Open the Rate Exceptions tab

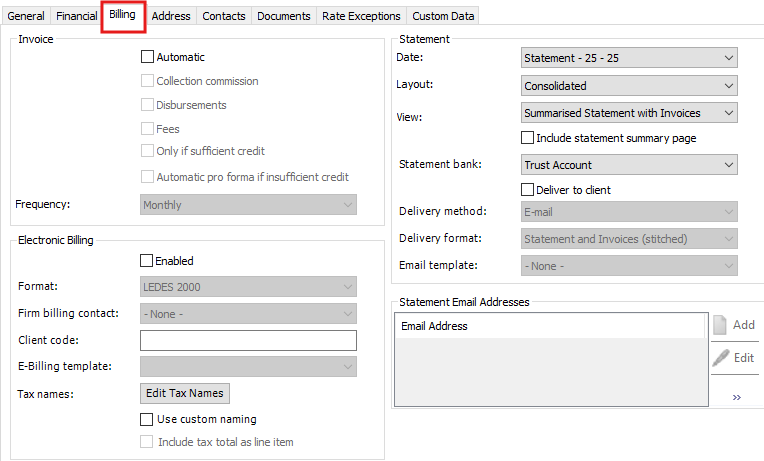pos(361,16)
